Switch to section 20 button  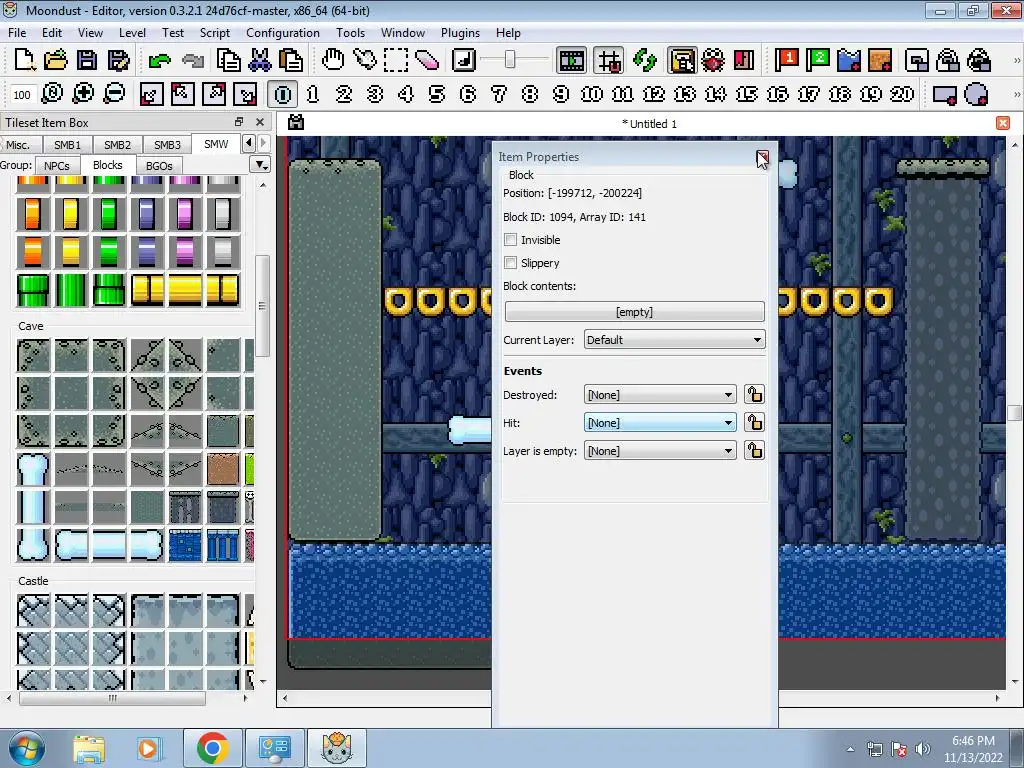point(902,94)
